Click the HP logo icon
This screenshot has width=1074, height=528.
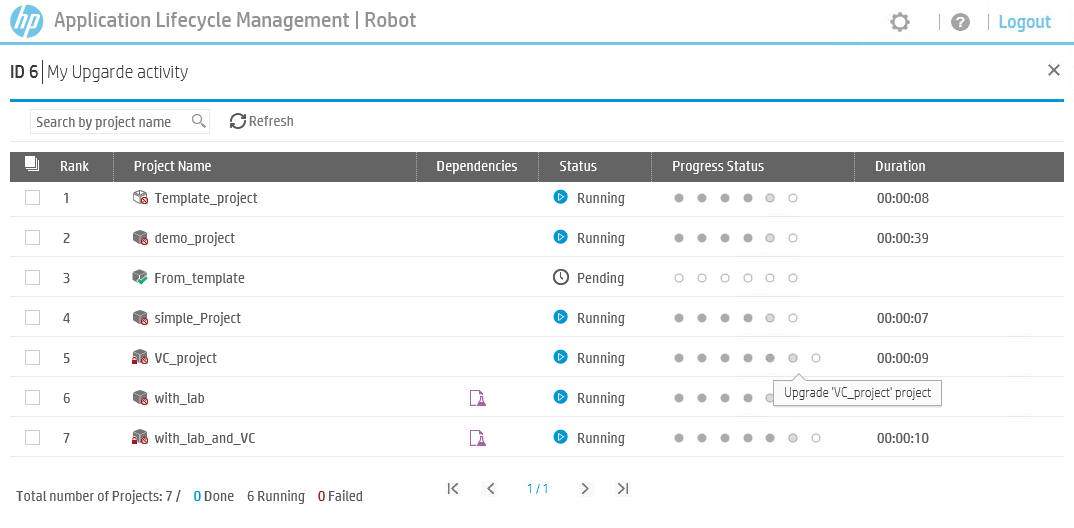tap(26, 21)
